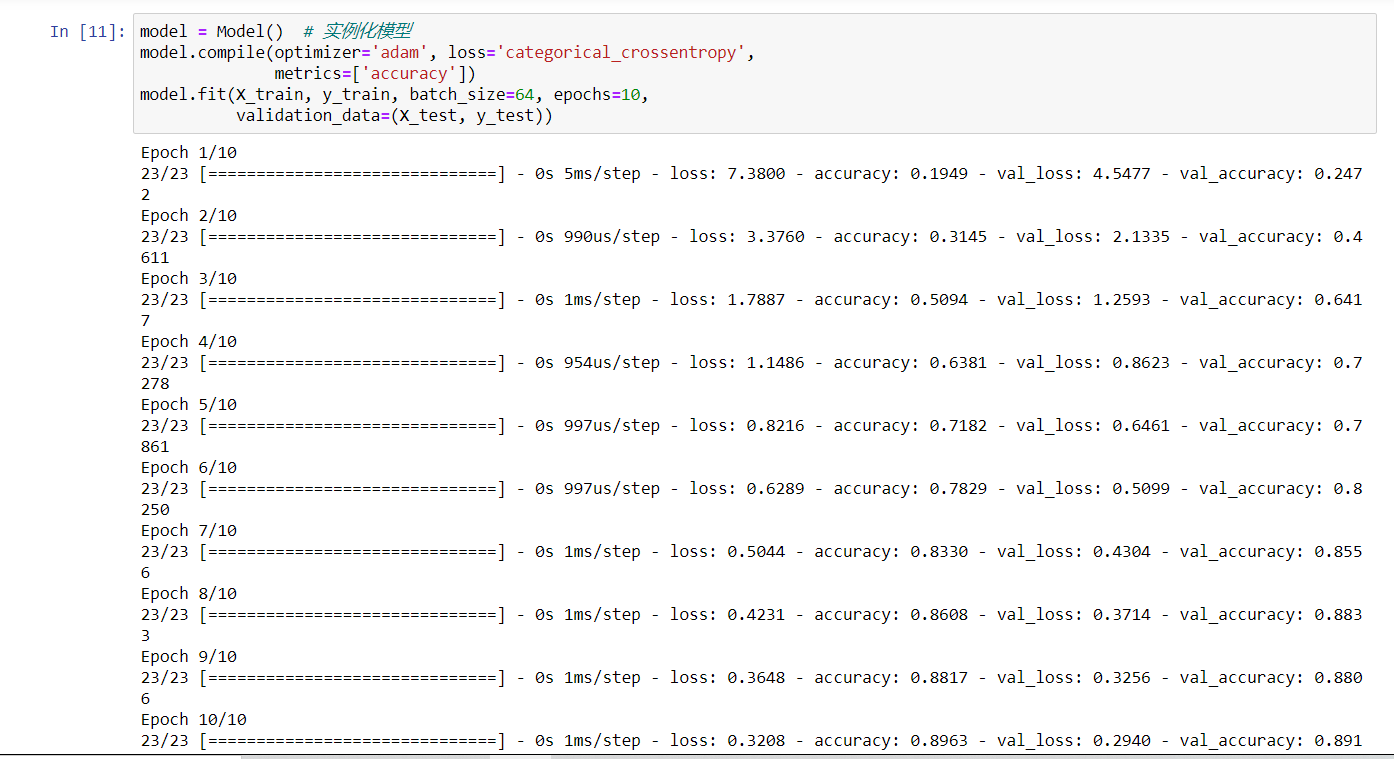The image size is (1394, 759).
Task: Click the 'Epoch 9/10' output line
Action: [189, 657]
